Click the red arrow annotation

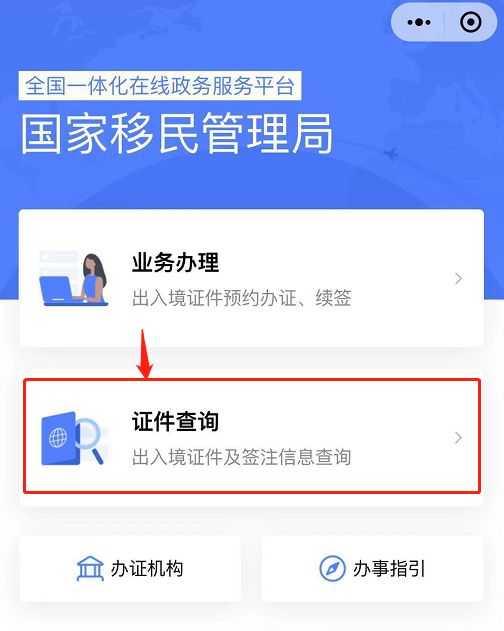coord(145,354)
